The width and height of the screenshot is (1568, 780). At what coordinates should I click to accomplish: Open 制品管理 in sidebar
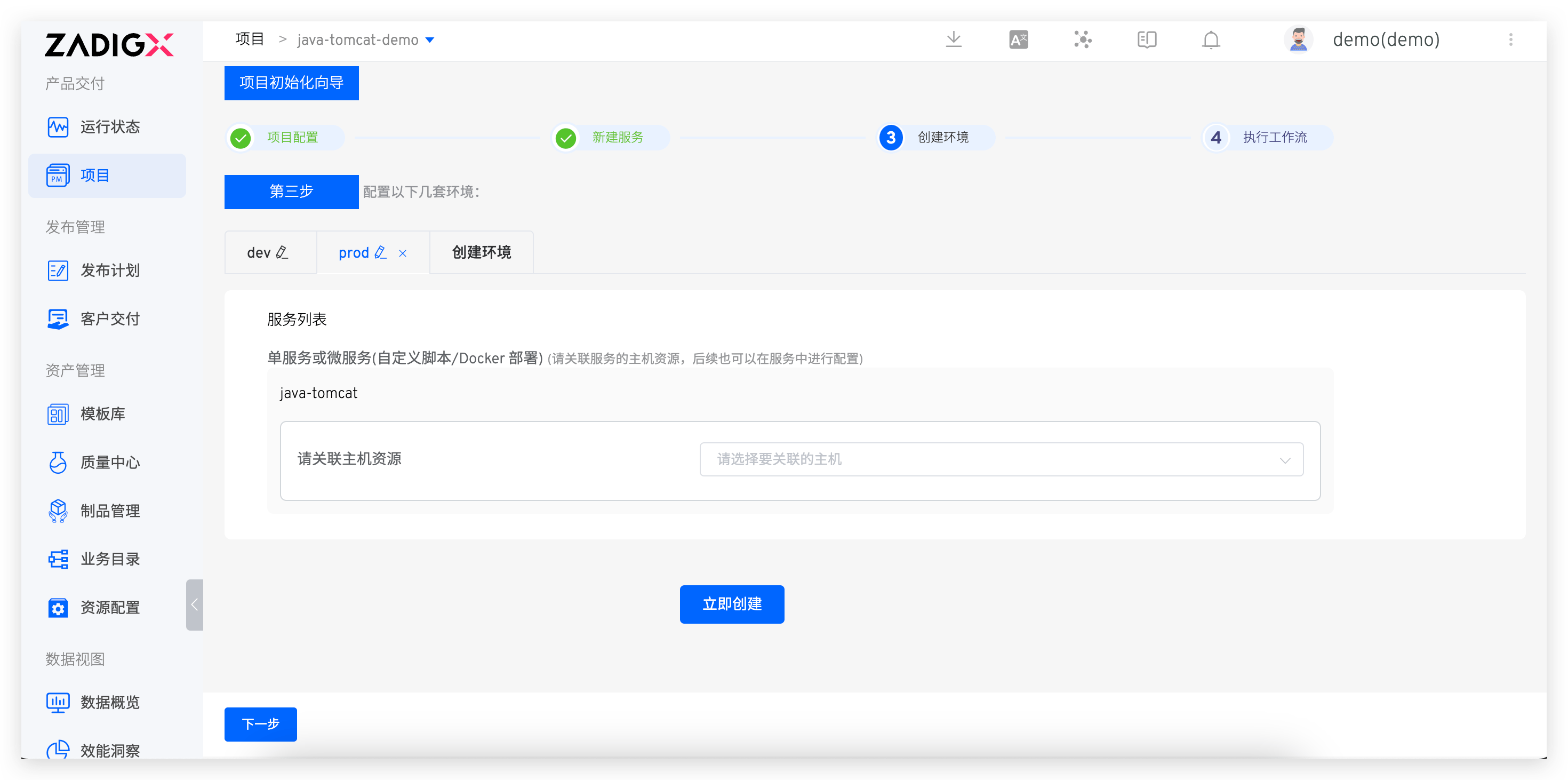pos(107,511)
